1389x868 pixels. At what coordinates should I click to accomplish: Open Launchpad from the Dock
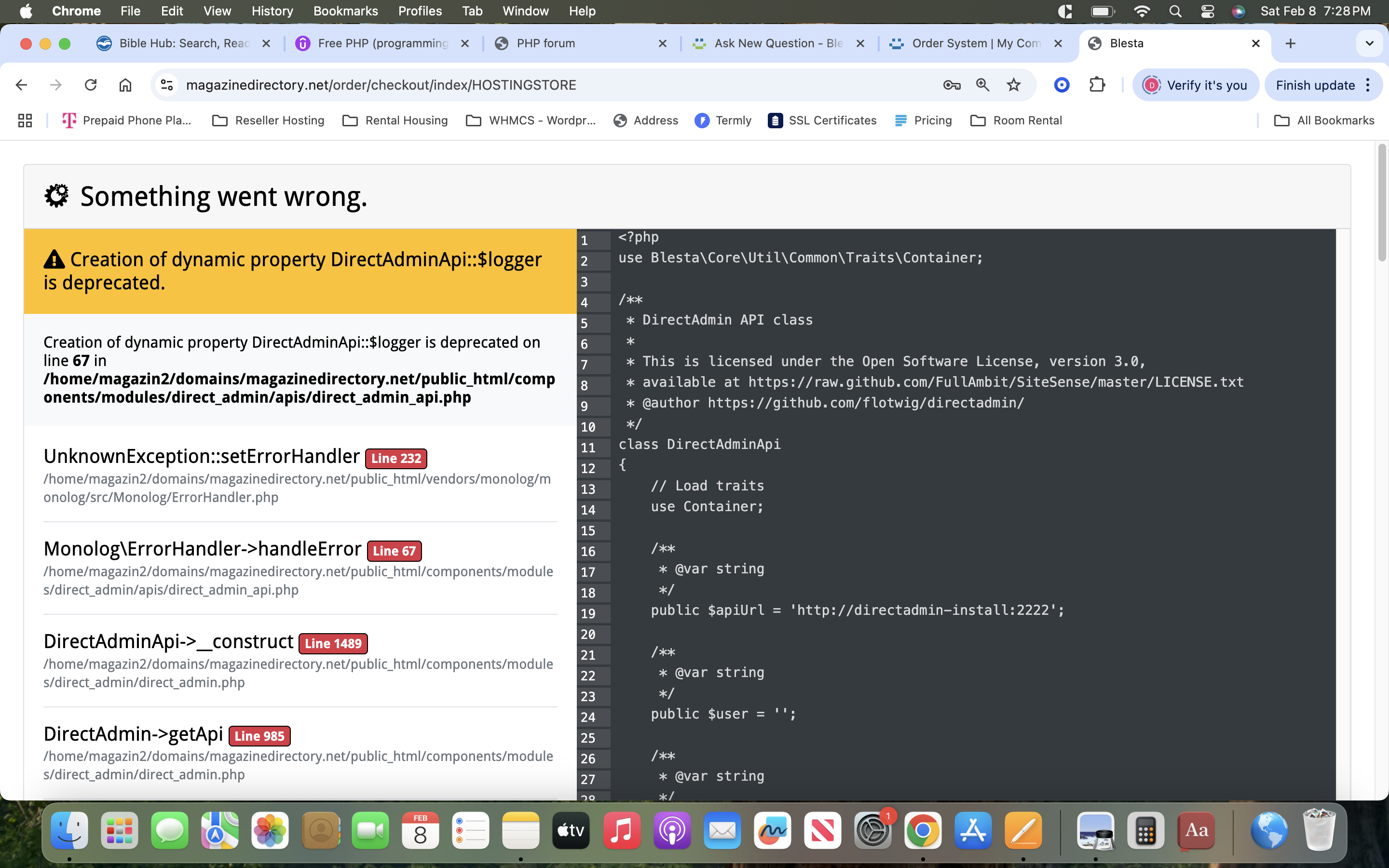120,831
